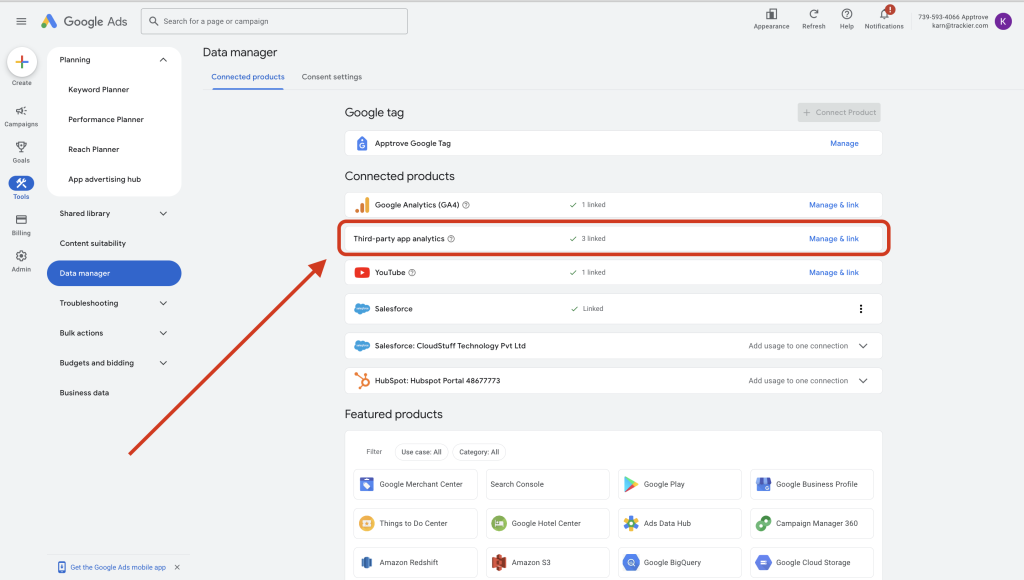Select Google Hotel Center product
Screen dimensions: 1024x580
pos(547,524)
